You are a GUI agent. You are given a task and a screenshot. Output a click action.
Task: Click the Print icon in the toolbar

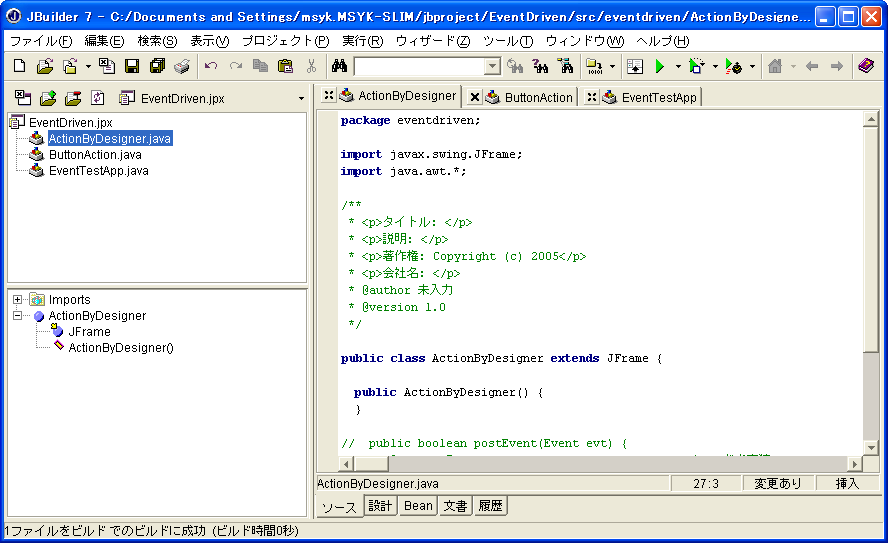click(182, 67)
